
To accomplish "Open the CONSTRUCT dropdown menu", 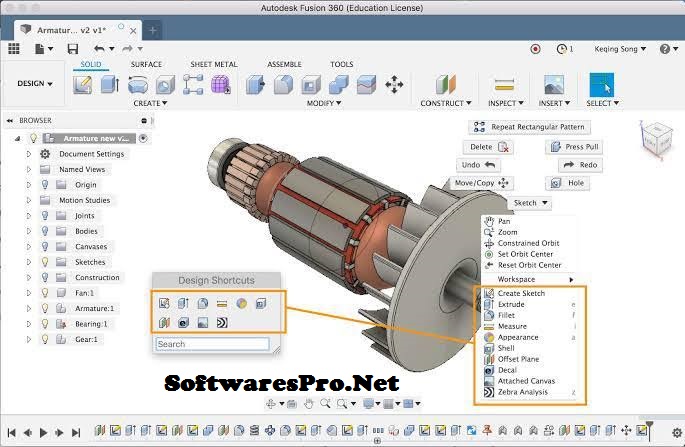I will click(x=446, y=103).
